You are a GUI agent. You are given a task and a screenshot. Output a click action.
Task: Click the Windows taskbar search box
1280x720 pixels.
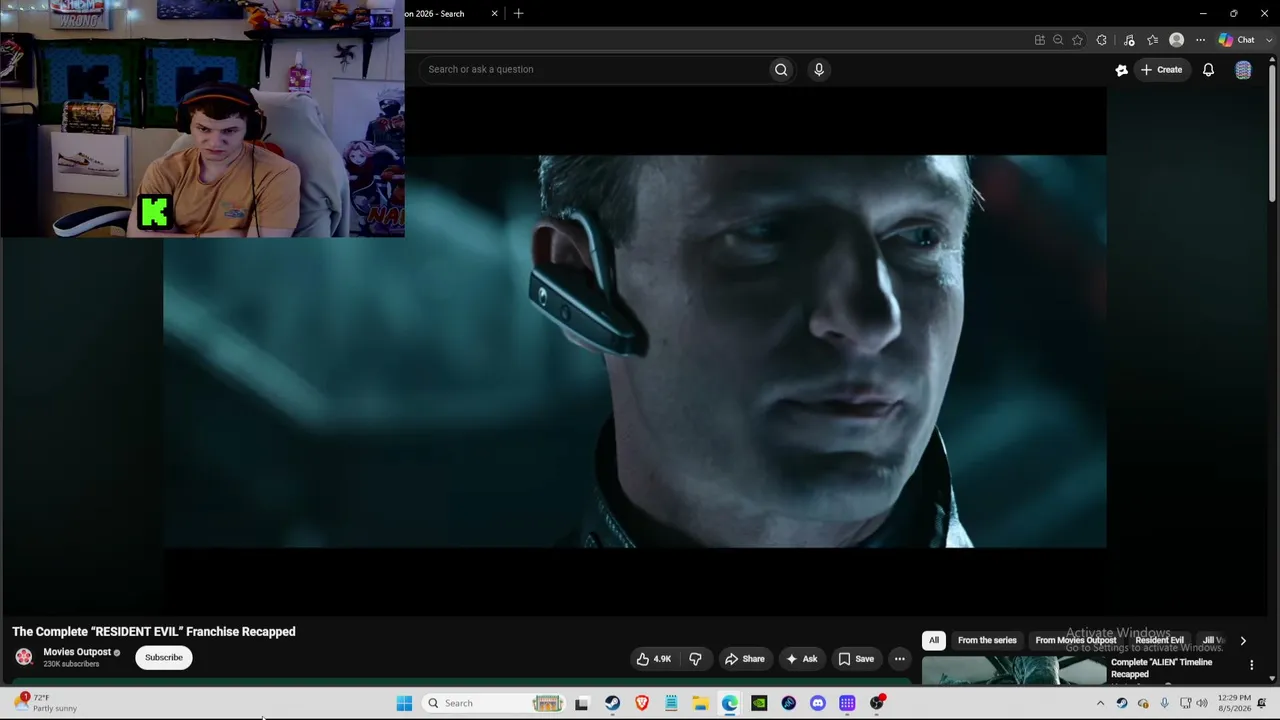[x=493, y=703]
